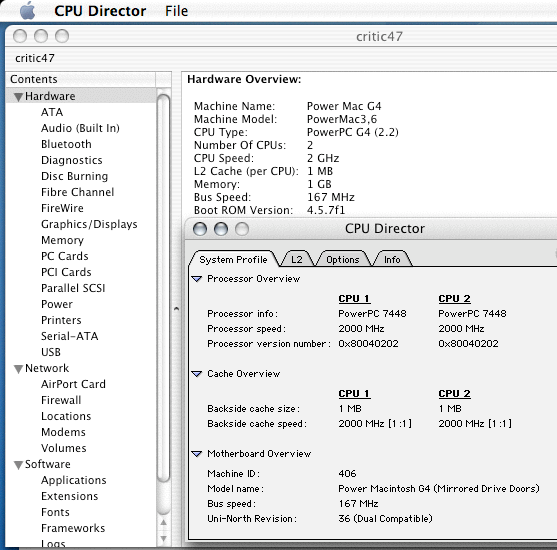Click the CPU 1 heading in Cache Overview

(x=355, y=394)
